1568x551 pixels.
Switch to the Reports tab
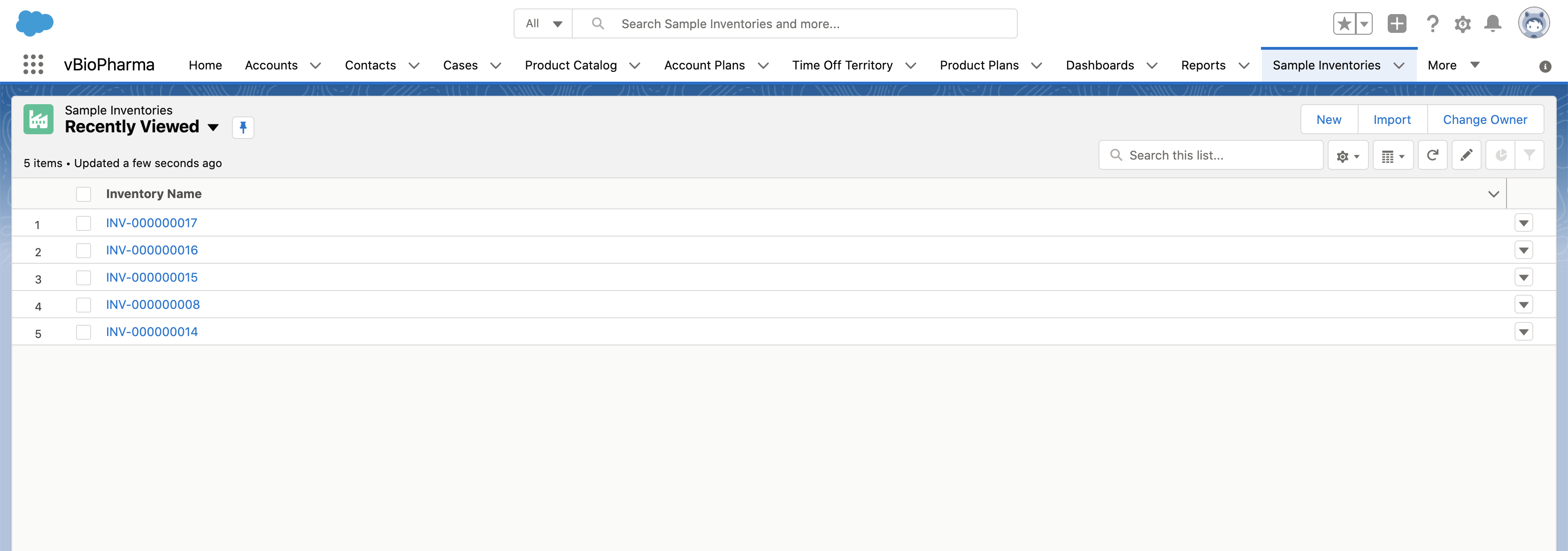click(x=1202, y=65)
